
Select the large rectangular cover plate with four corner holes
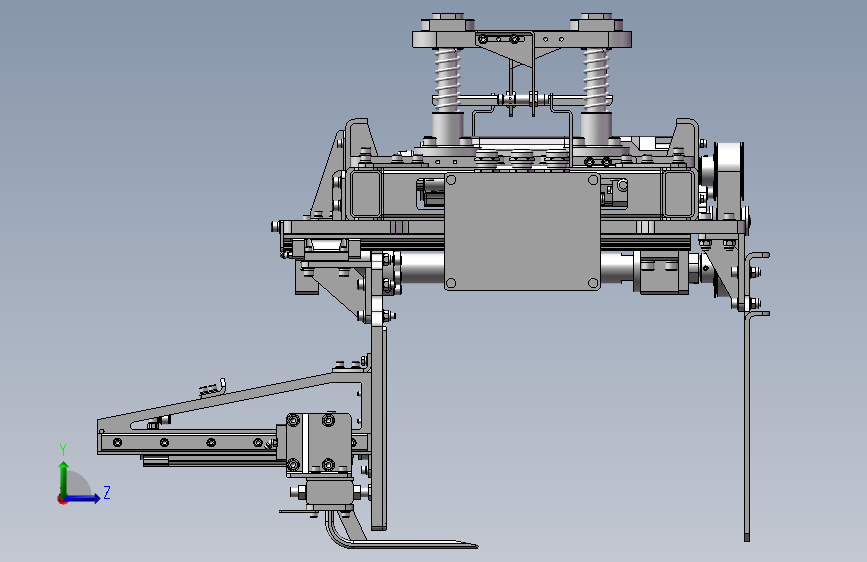click(x=522, y=232)
